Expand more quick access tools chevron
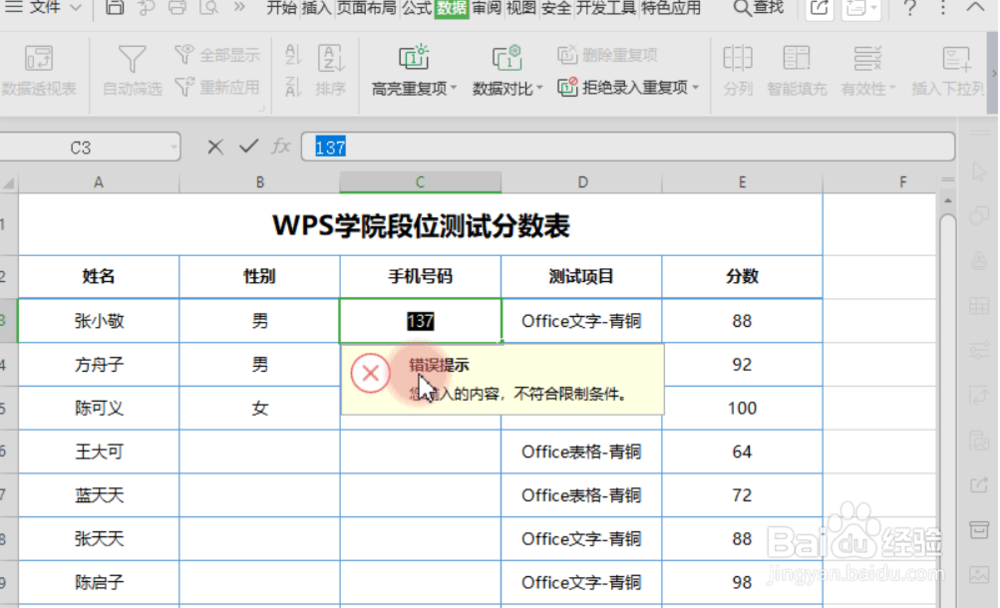Screen dimensions: 1000x608 239,8
